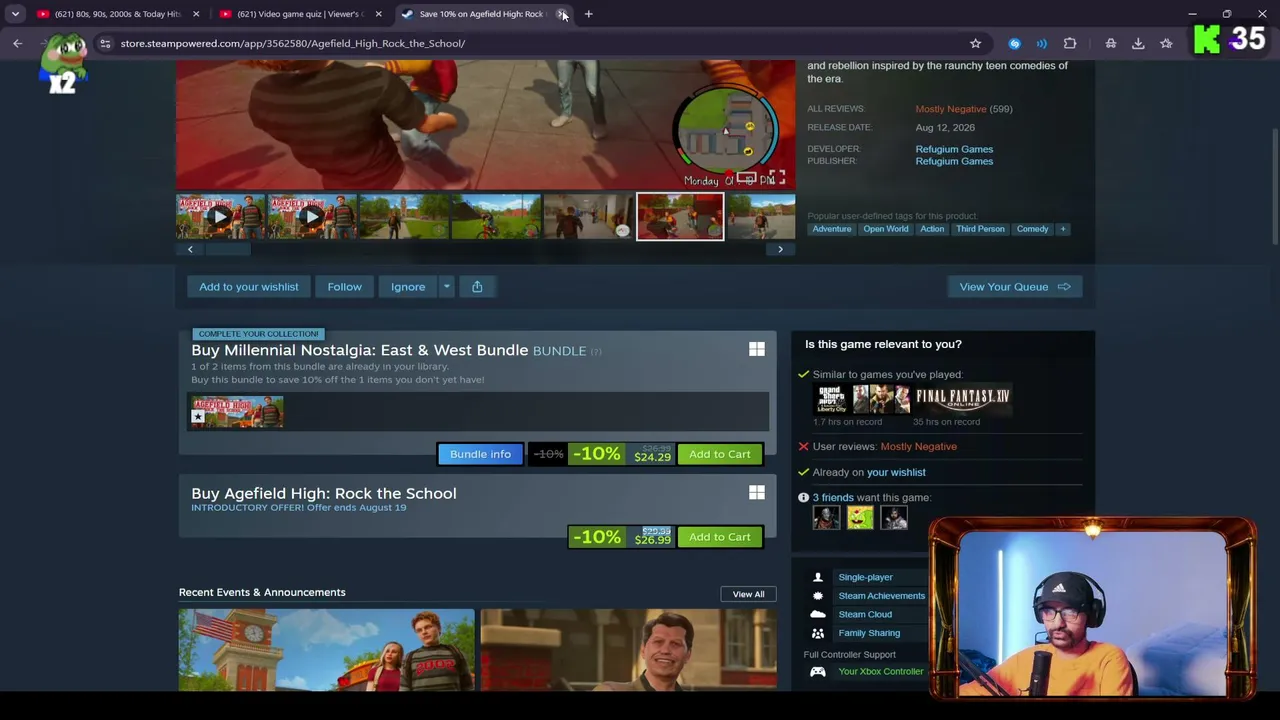
Task: Open the Open World tag
Action: click(886, 229)
